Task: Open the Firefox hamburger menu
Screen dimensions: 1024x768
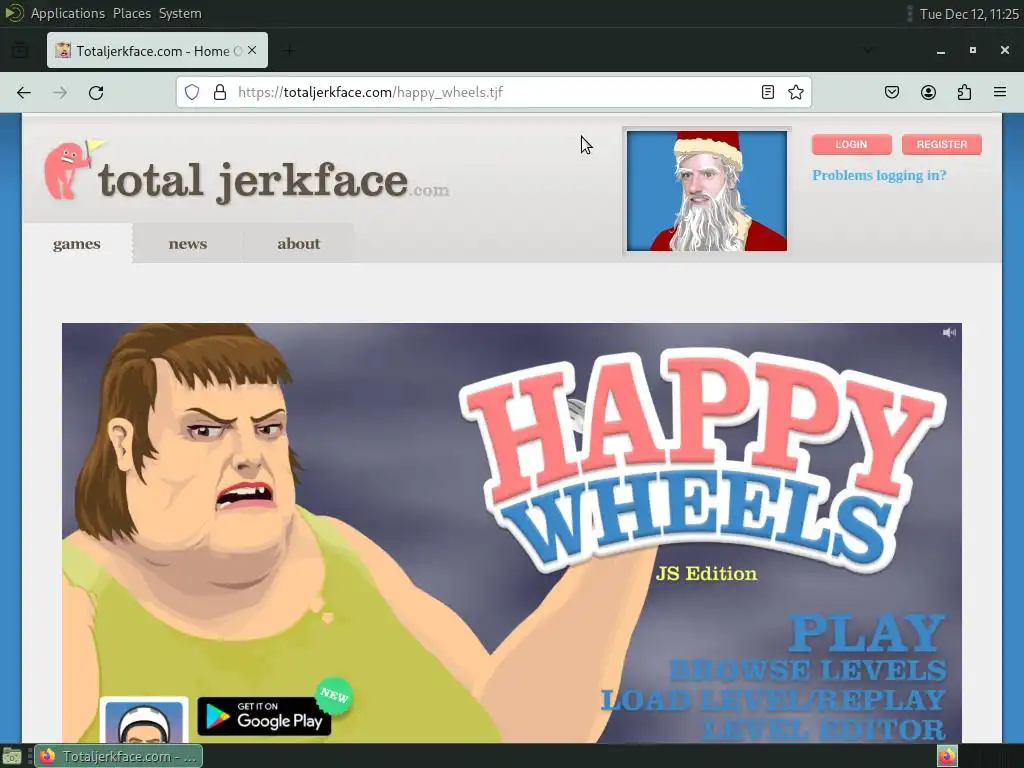Action: coord(1000,92)
